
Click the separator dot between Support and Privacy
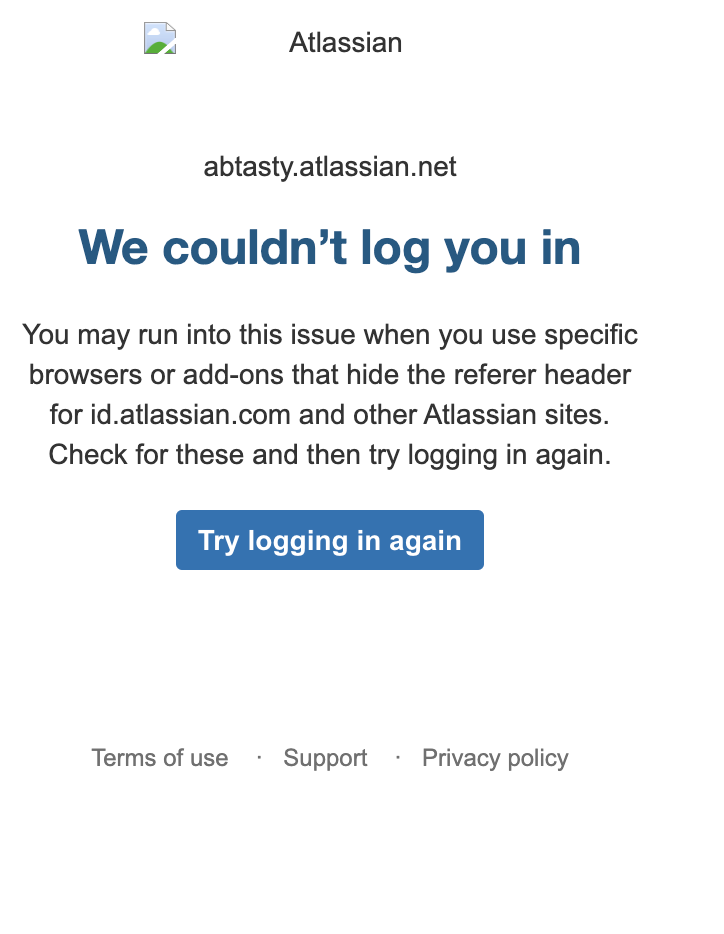click(396, 758)
